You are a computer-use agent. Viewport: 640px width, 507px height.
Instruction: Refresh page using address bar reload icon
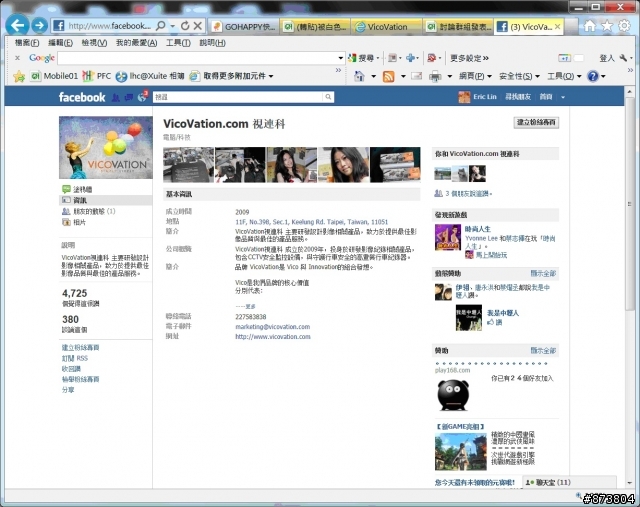click(x=185, y=26)
